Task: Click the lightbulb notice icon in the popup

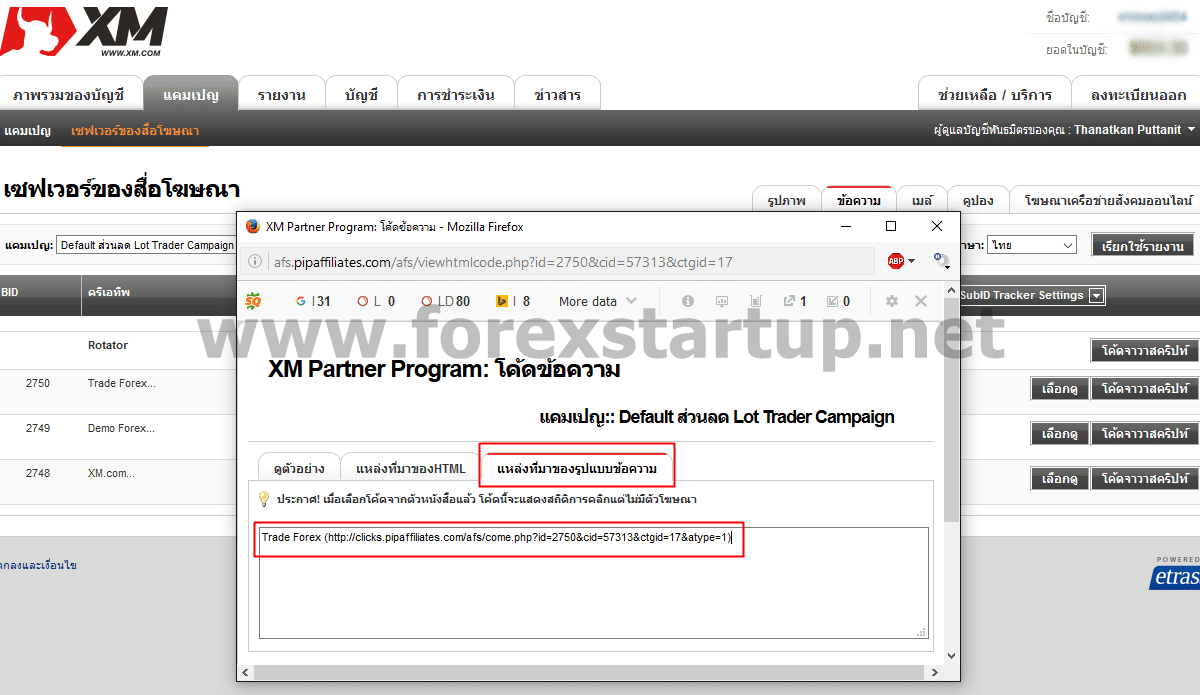Action: tap(264, 498)
